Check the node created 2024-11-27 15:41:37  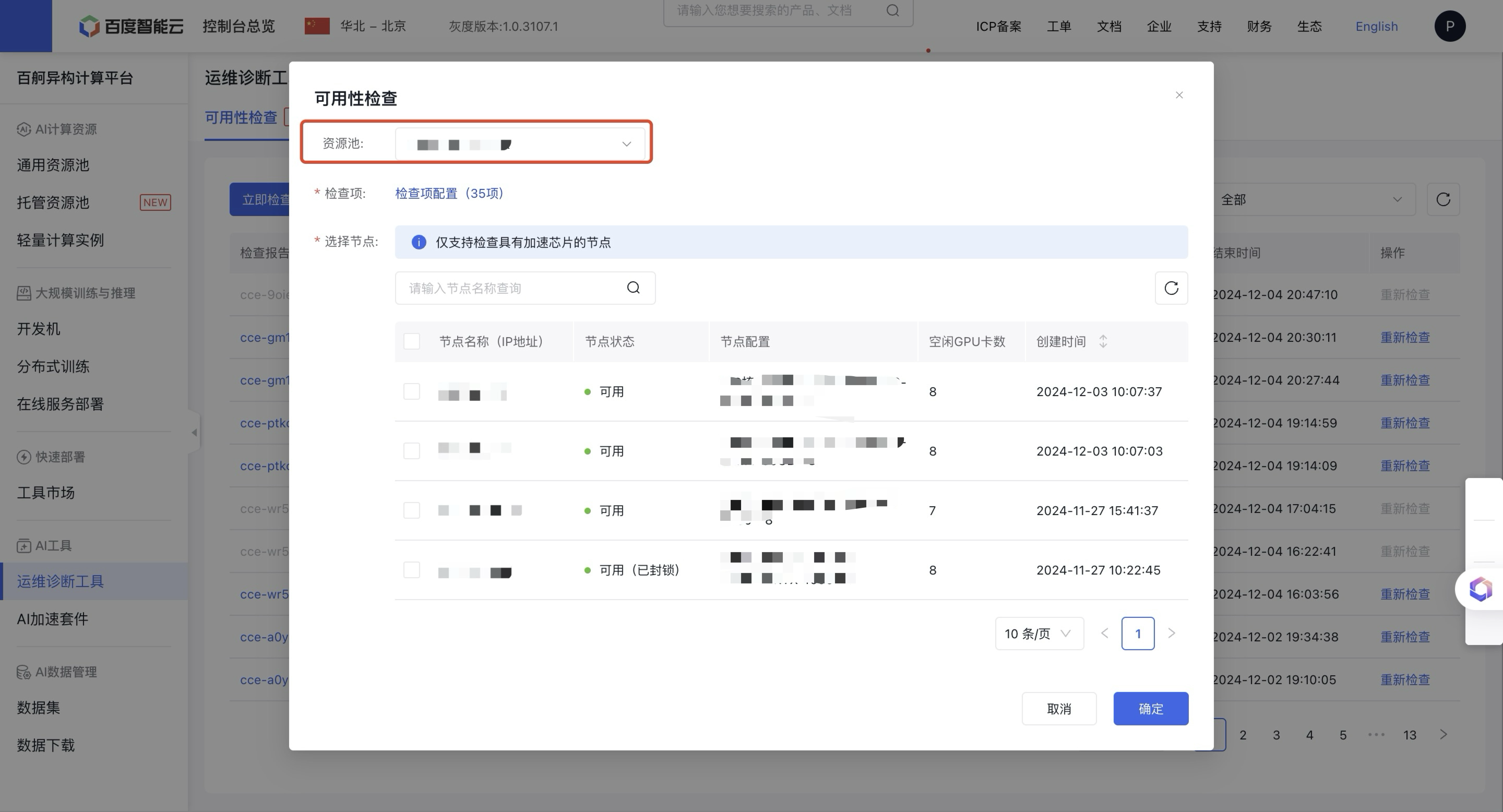(x=411, y=510)
